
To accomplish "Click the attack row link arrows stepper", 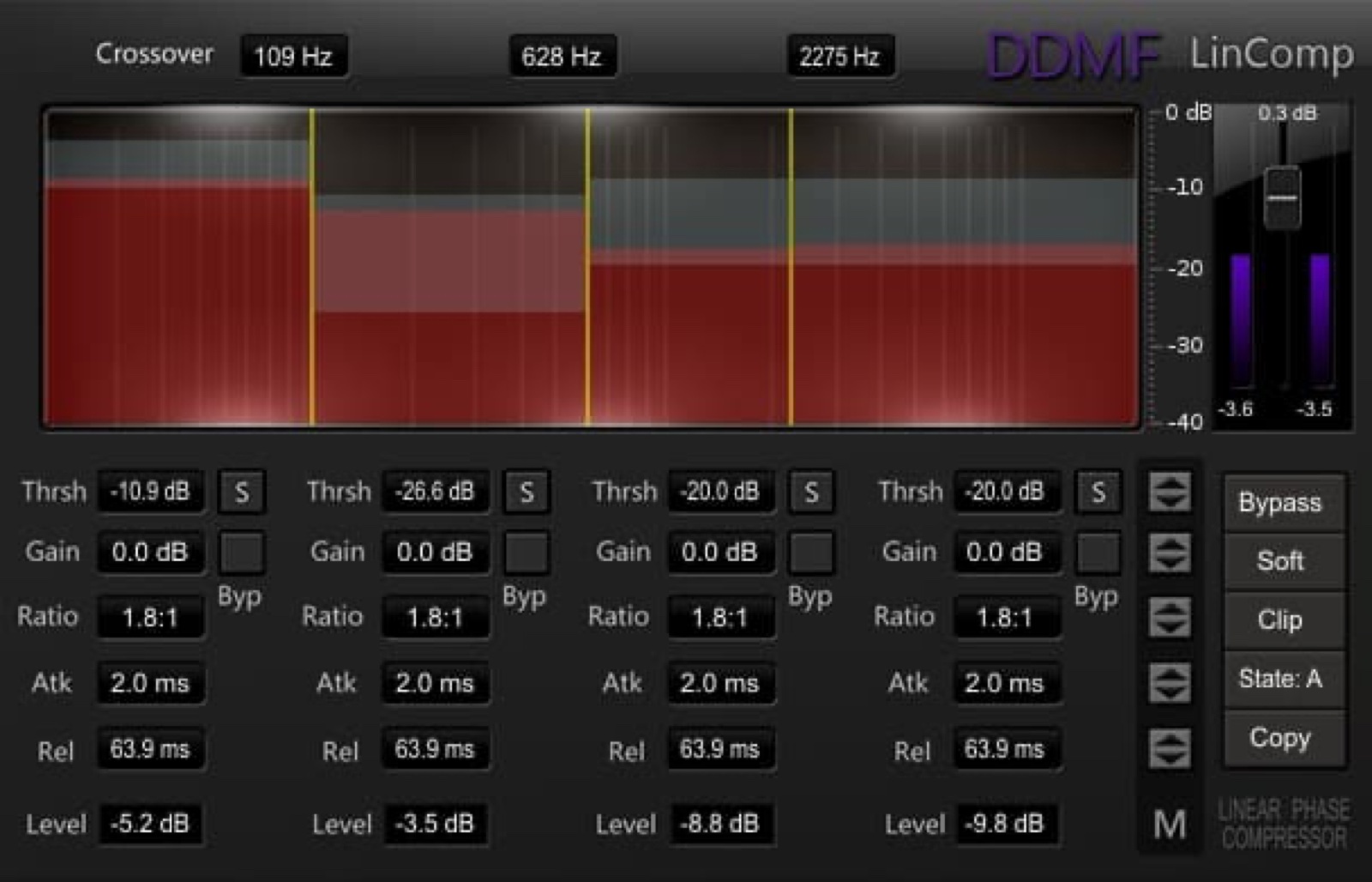I will (x=1170, y=683).
